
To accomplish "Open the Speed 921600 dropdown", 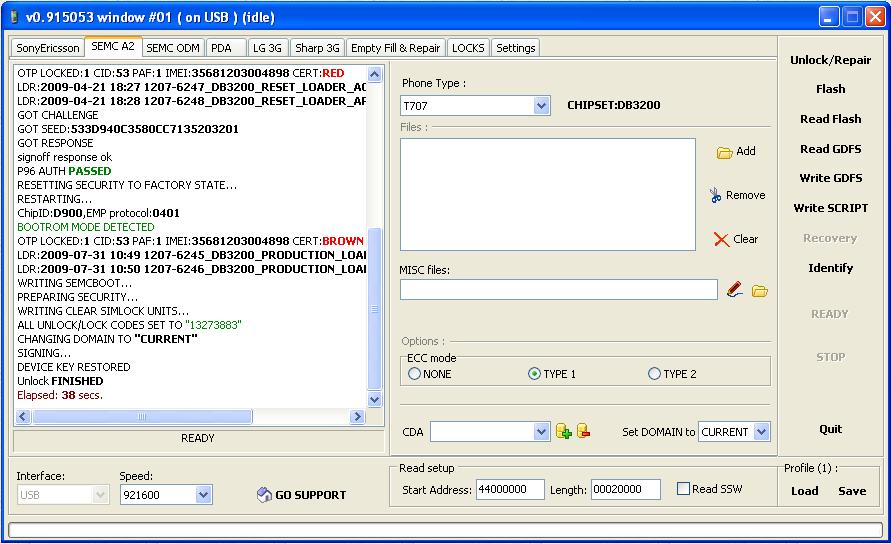I will tap(203, 495).
